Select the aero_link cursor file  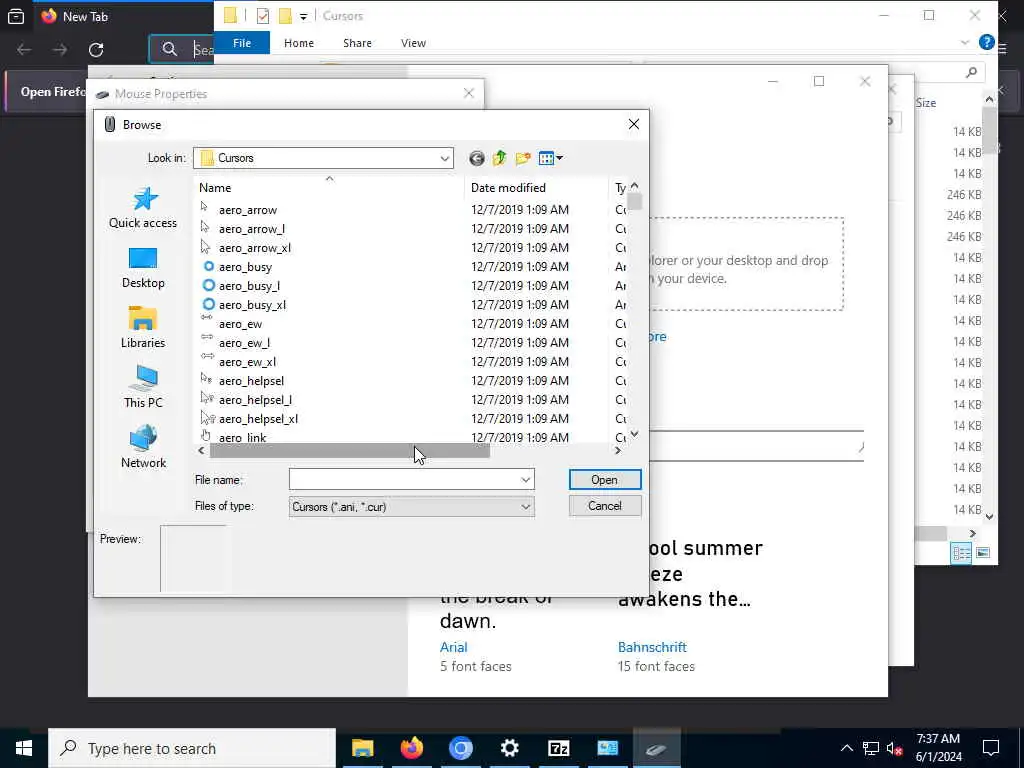point(242,437)
